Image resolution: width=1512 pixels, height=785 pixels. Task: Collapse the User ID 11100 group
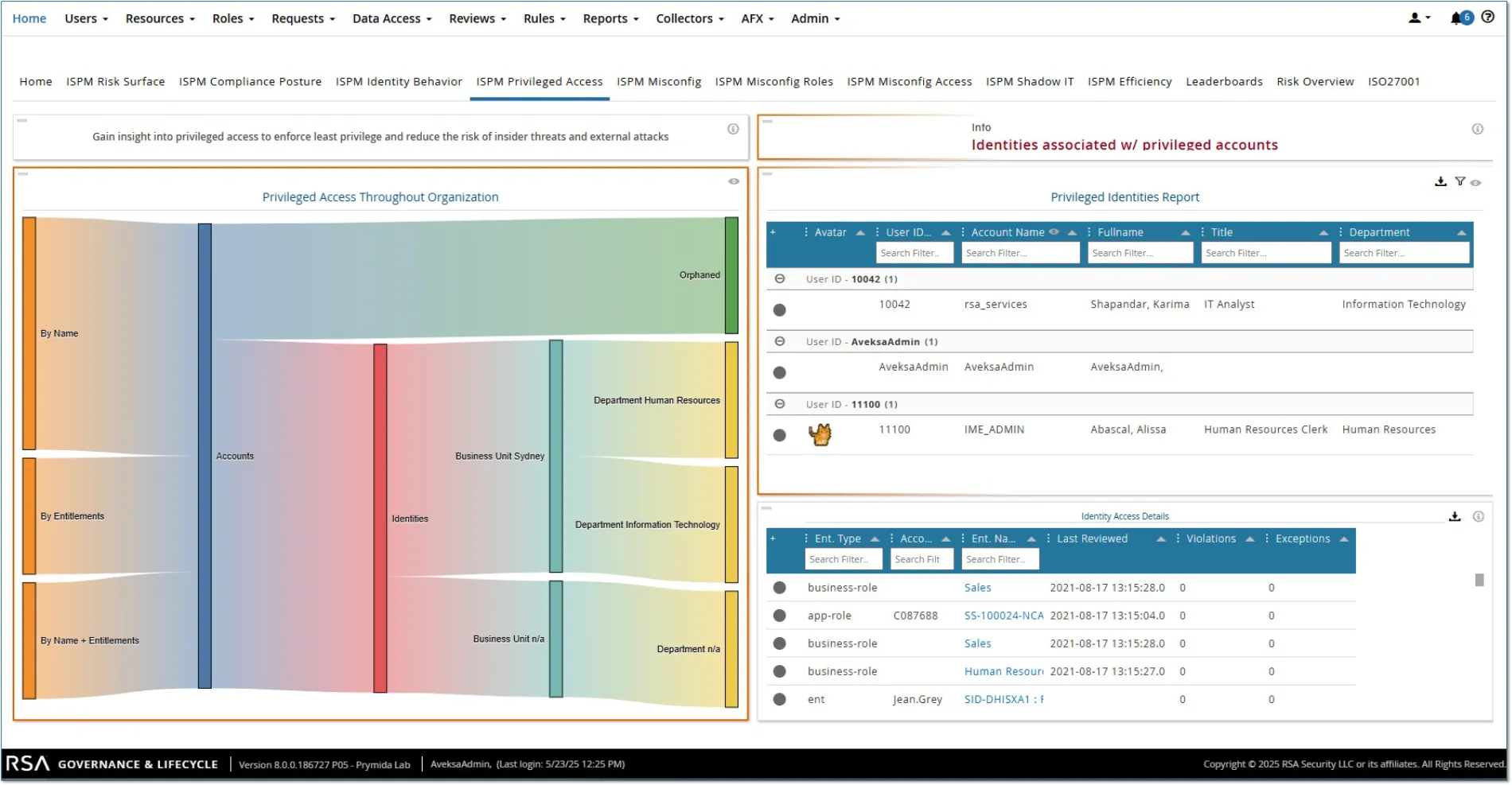pyautogui.click(x=780, y=404)
